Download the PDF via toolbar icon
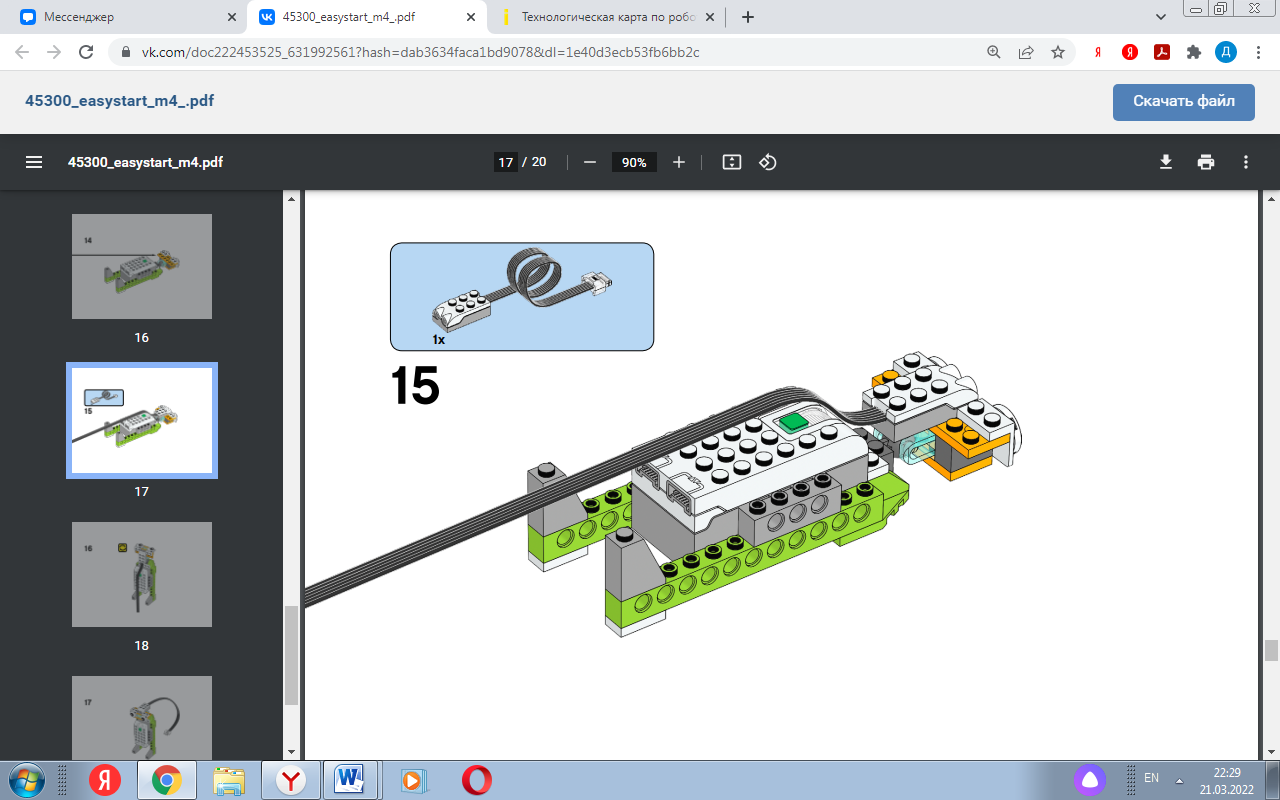Screen dimensions: 1280x800 [1166, 162]
